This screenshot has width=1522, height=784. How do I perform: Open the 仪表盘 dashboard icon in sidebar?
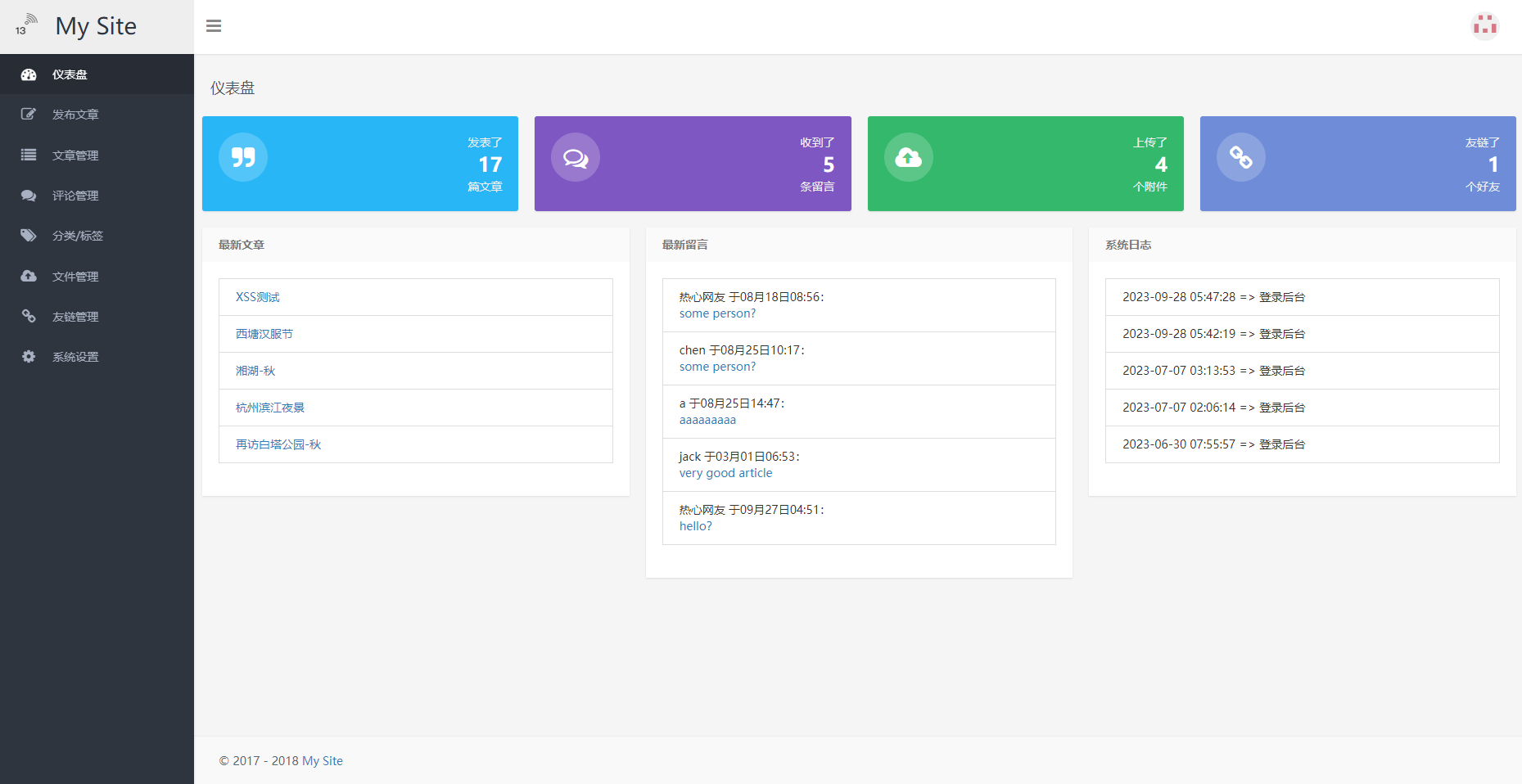point(29,74)
